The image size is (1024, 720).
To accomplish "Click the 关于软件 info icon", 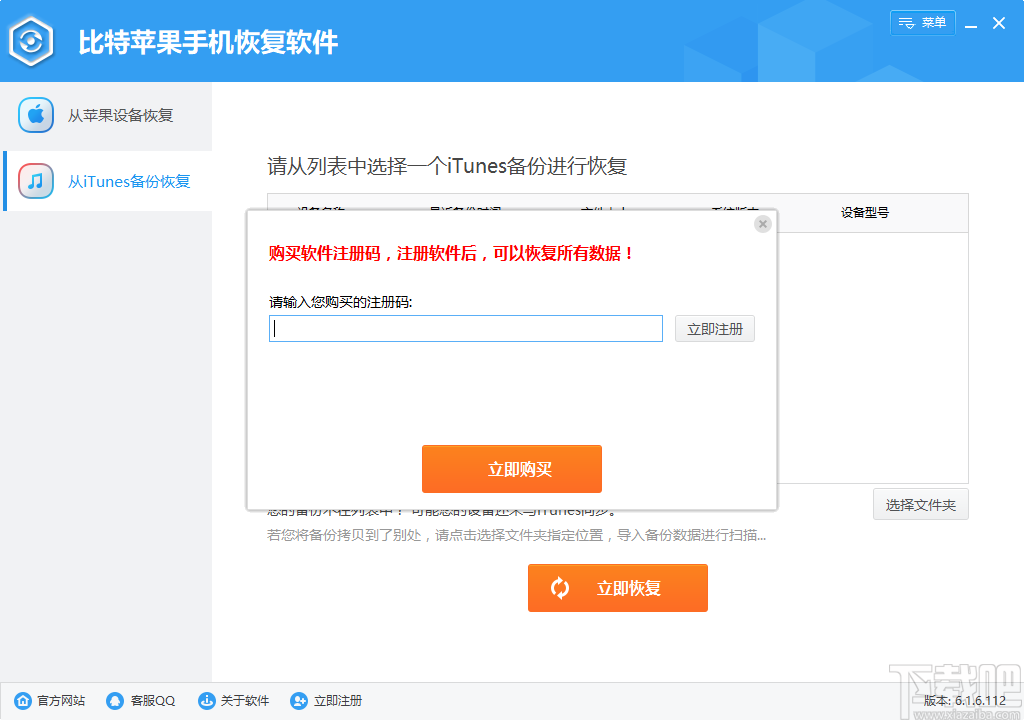I will point(206,700).
